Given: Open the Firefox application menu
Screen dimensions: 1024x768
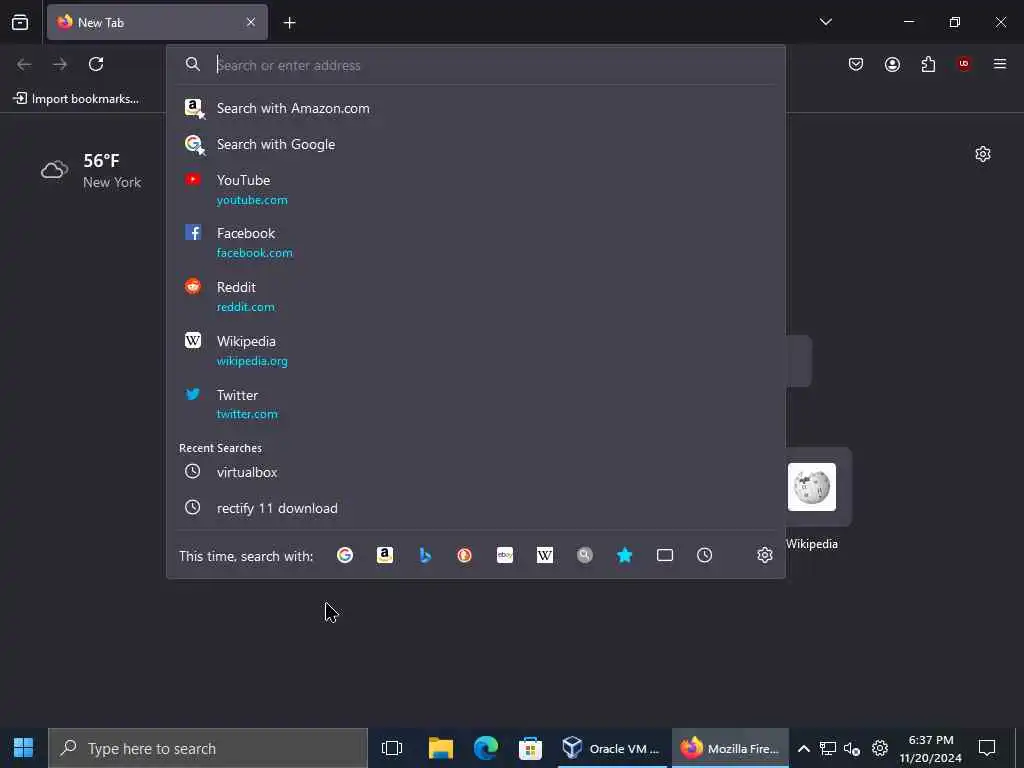Looking at the screenshot, I should click(1000, 64).
